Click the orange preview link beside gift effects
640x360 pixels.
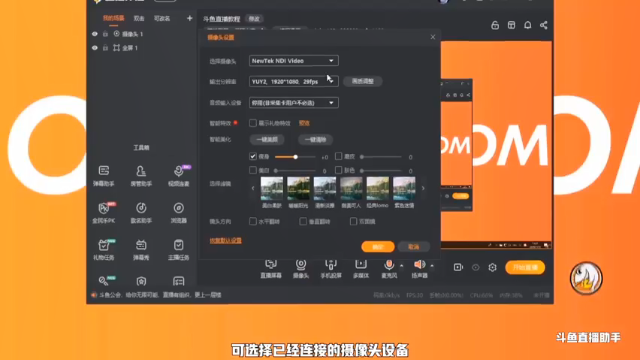click(x=304, y=123)
